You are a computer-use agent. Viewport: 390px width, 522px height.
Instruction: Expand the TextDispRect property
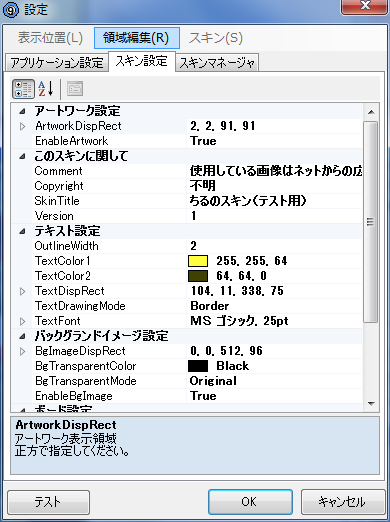tap(22, 292)
